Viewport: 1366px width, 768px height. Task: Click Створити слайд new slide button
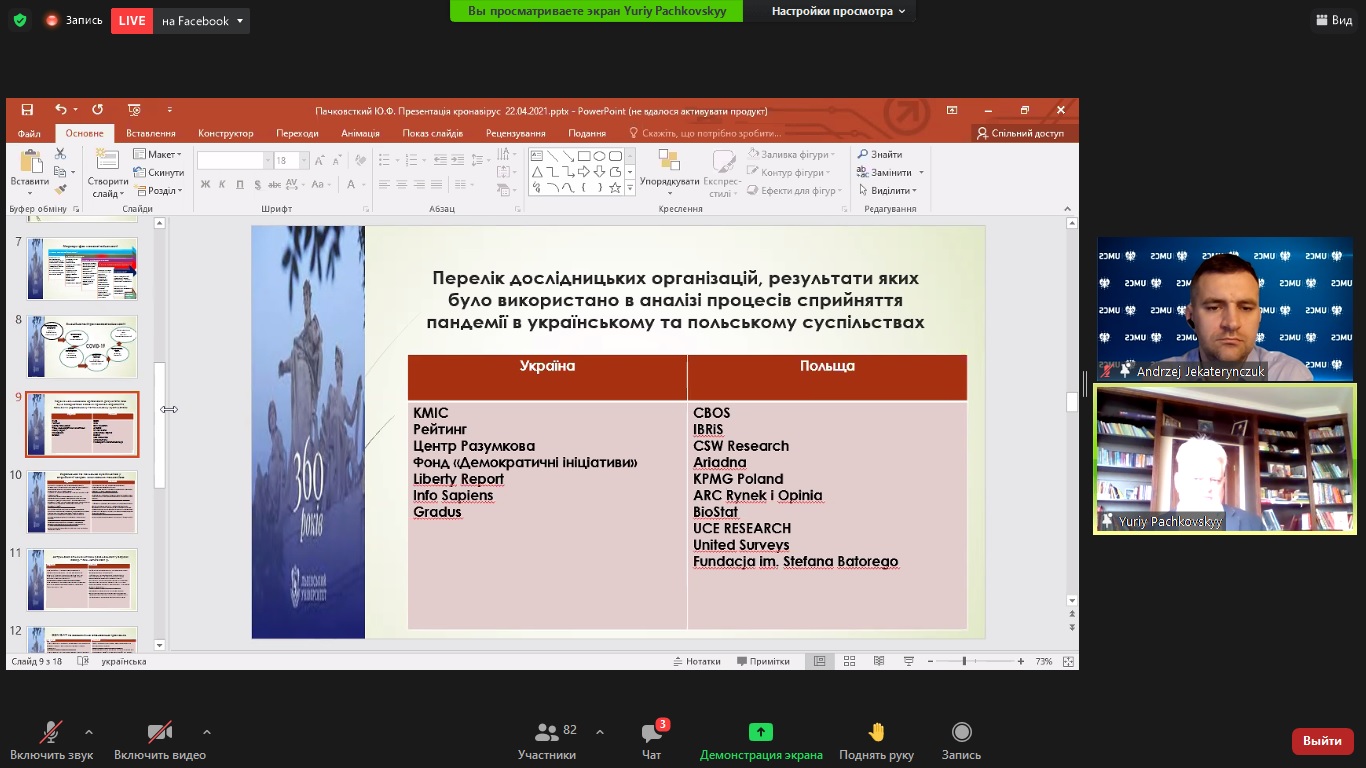click(x=107, y=174)
